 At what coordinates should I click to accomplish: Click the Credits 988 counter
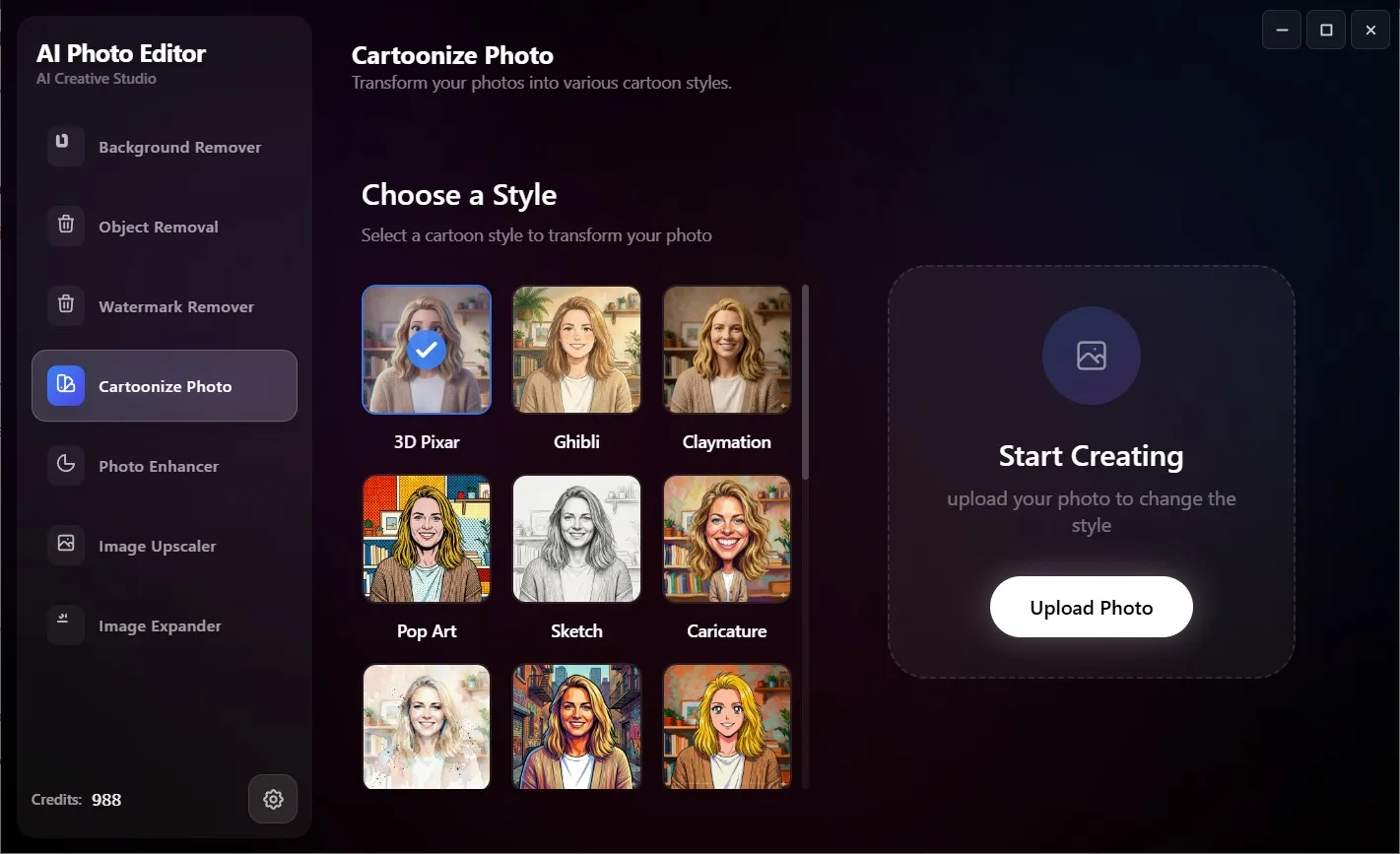(77, 800)
